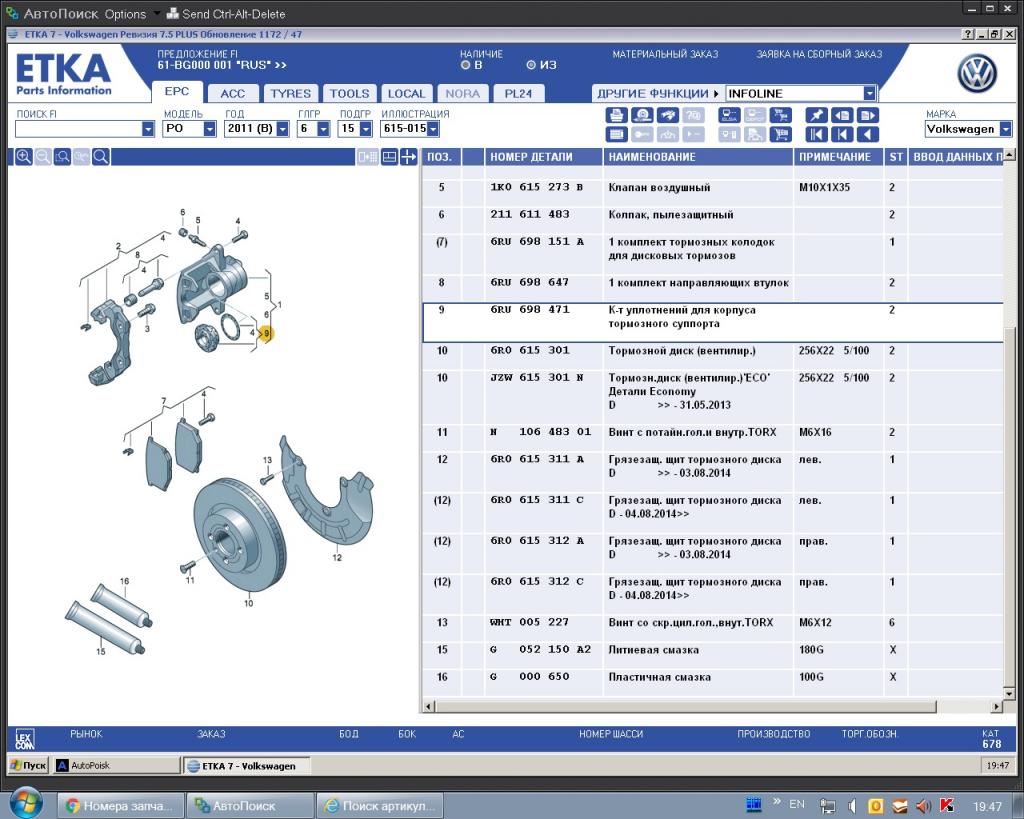Click the single shopping cart icon
The width and height of the screenshot is (1024, 819).
(x=780, y=135)
